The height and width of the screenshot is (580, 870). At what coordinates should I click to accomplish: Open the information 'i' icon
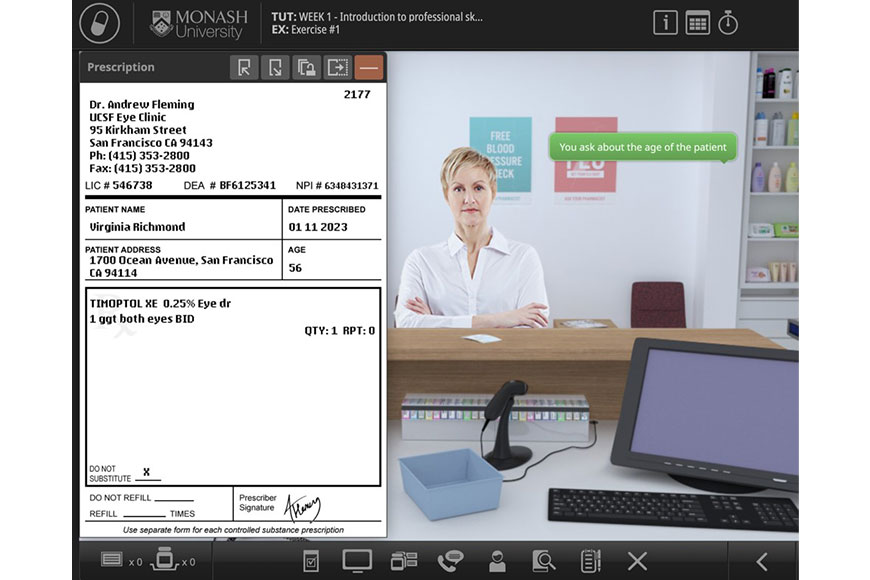point(666,23)
